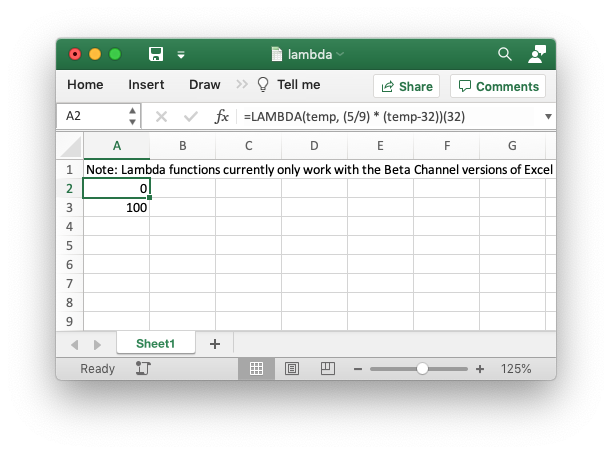Click cell A3 containing 100
Viewport: 612px width, 454px height.
pos(116,208)
